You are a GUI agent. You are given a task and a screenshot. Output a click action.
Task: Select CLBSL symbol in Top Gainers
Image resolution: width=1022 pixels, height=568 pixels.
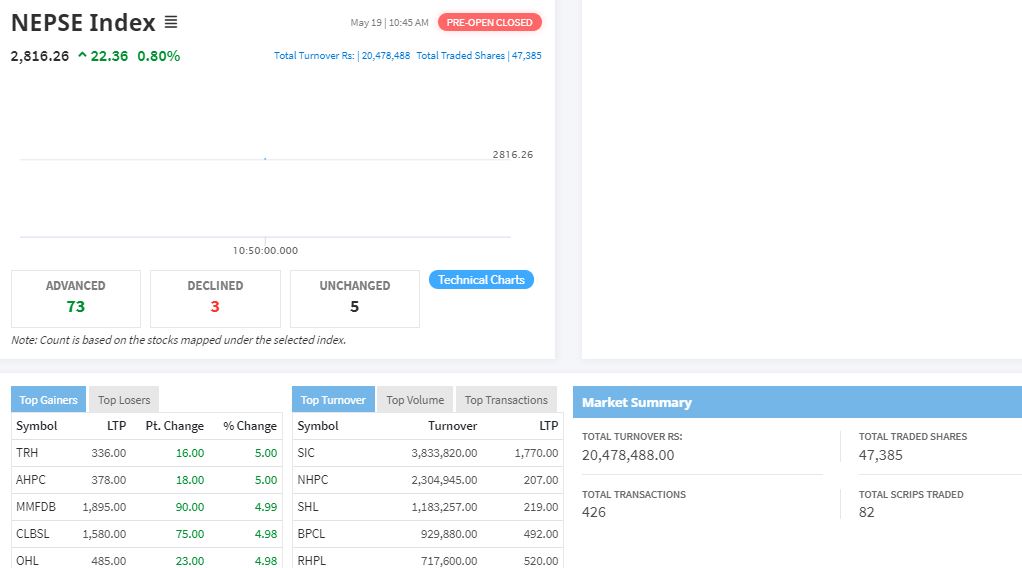(33, 533)
